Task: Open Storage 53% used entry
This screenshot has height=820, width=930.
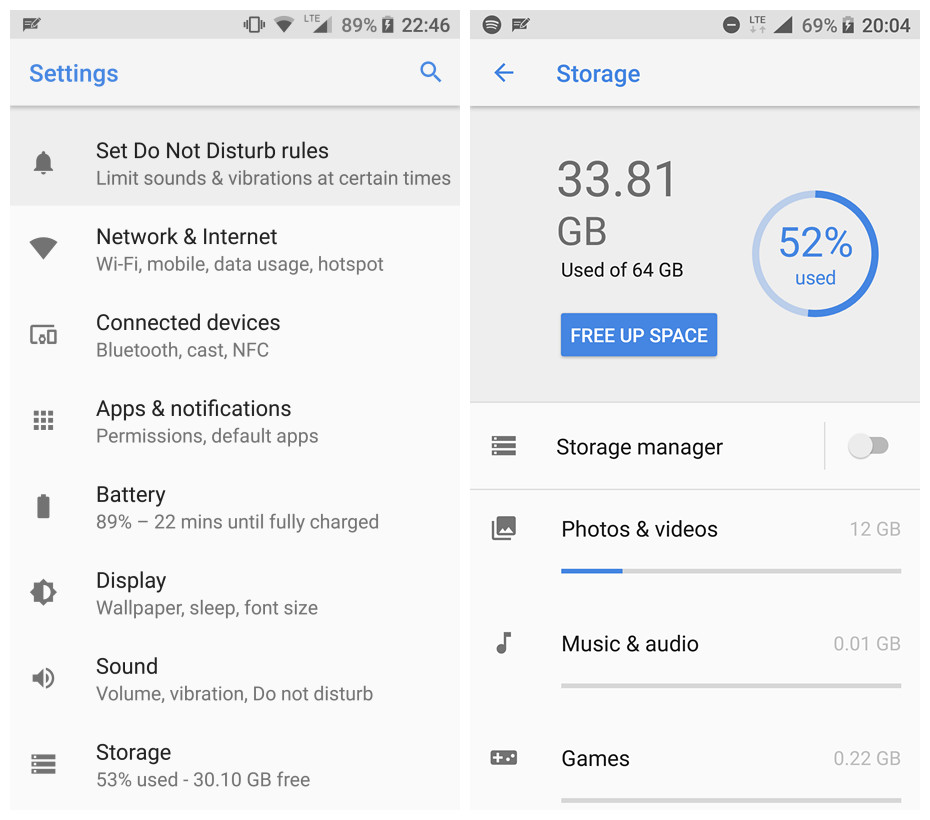Action: tap(235, 765)
